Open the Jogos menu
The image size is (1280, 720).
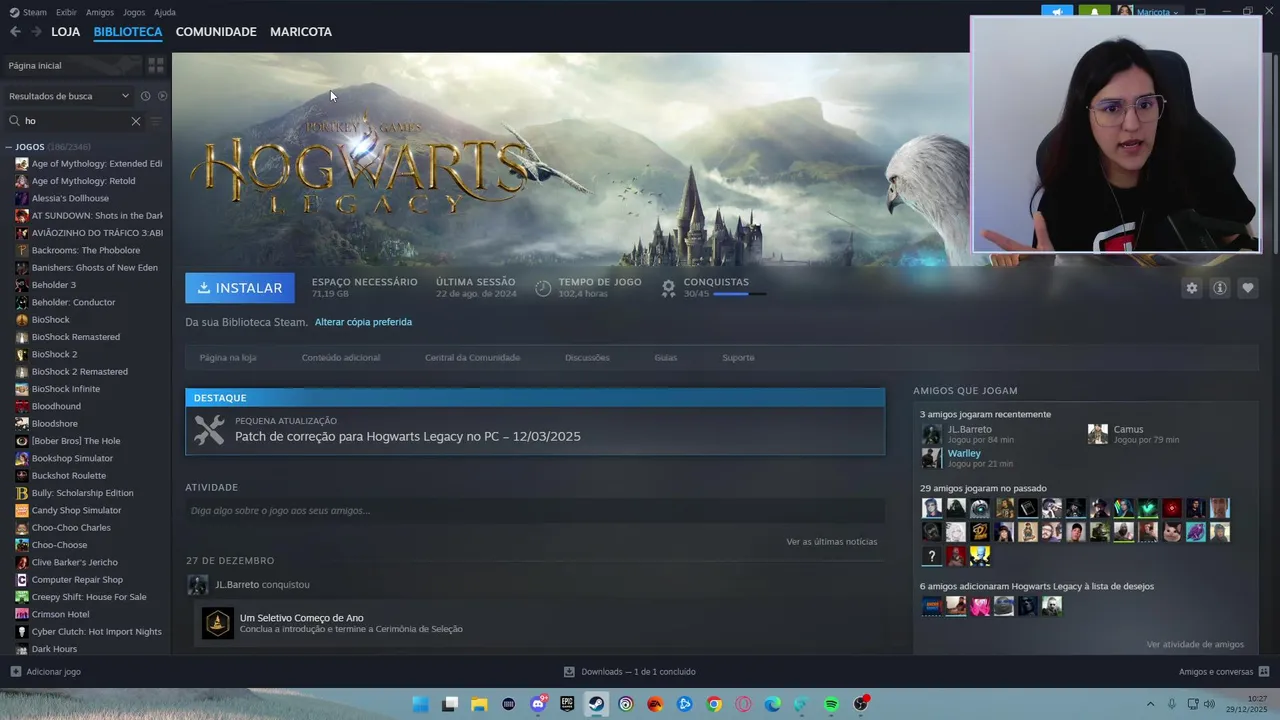pyautogui.click(x=134, y=12)
